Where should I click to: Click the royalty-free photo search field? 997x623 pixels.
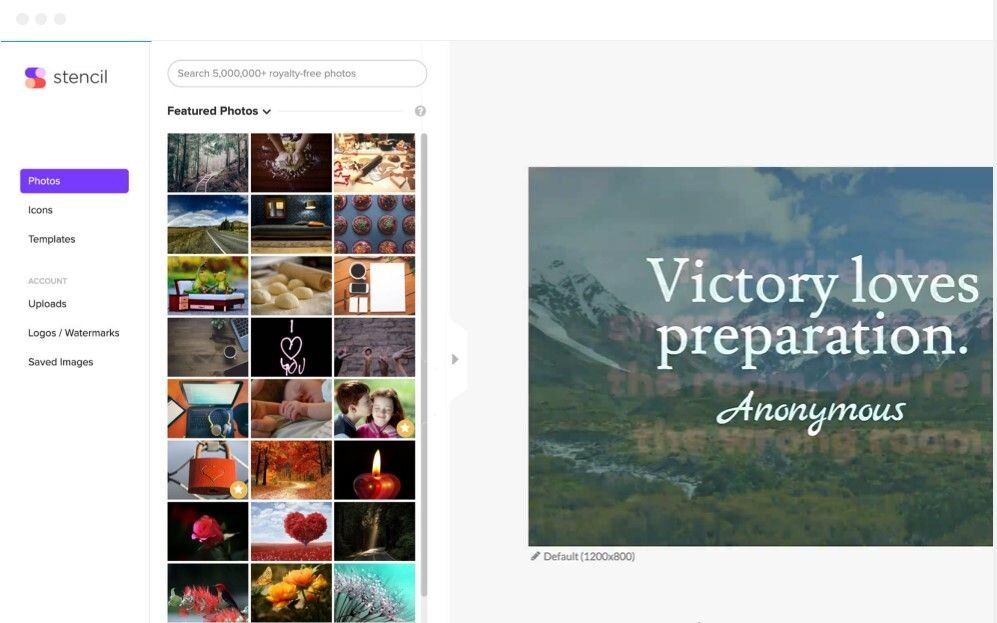coord(297,74)
